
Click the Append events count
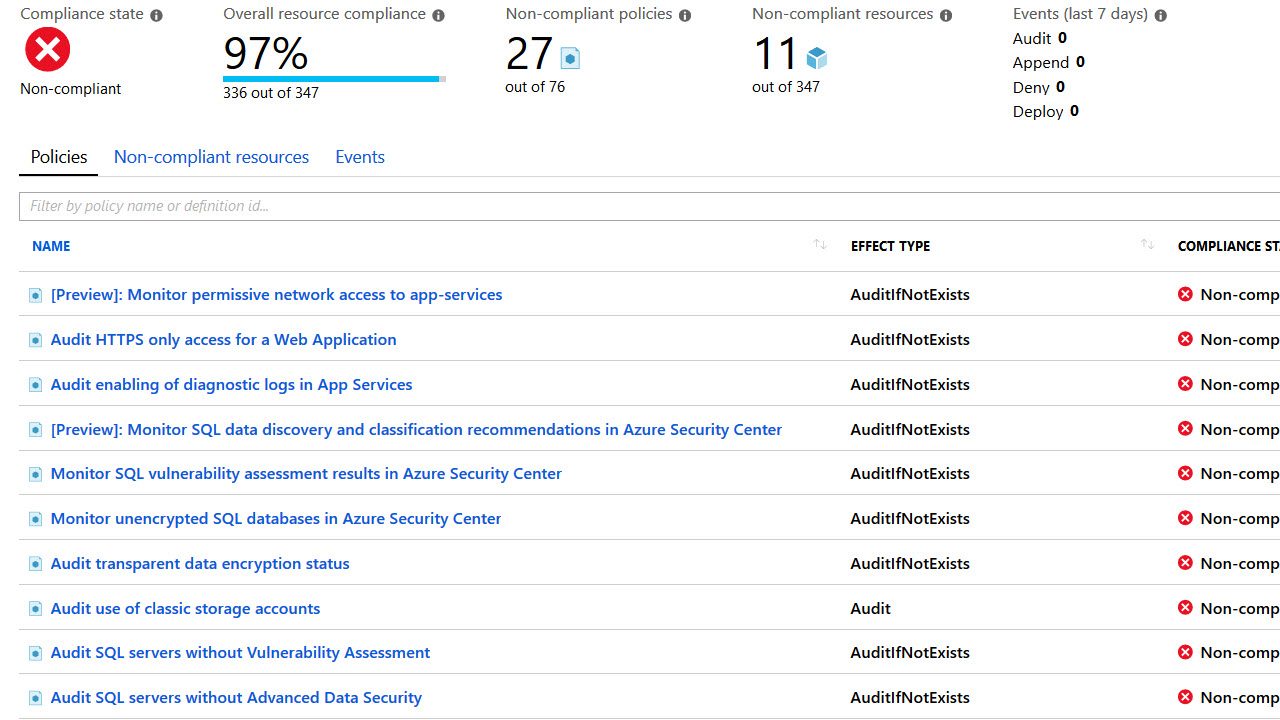(x=1080, y=62)
